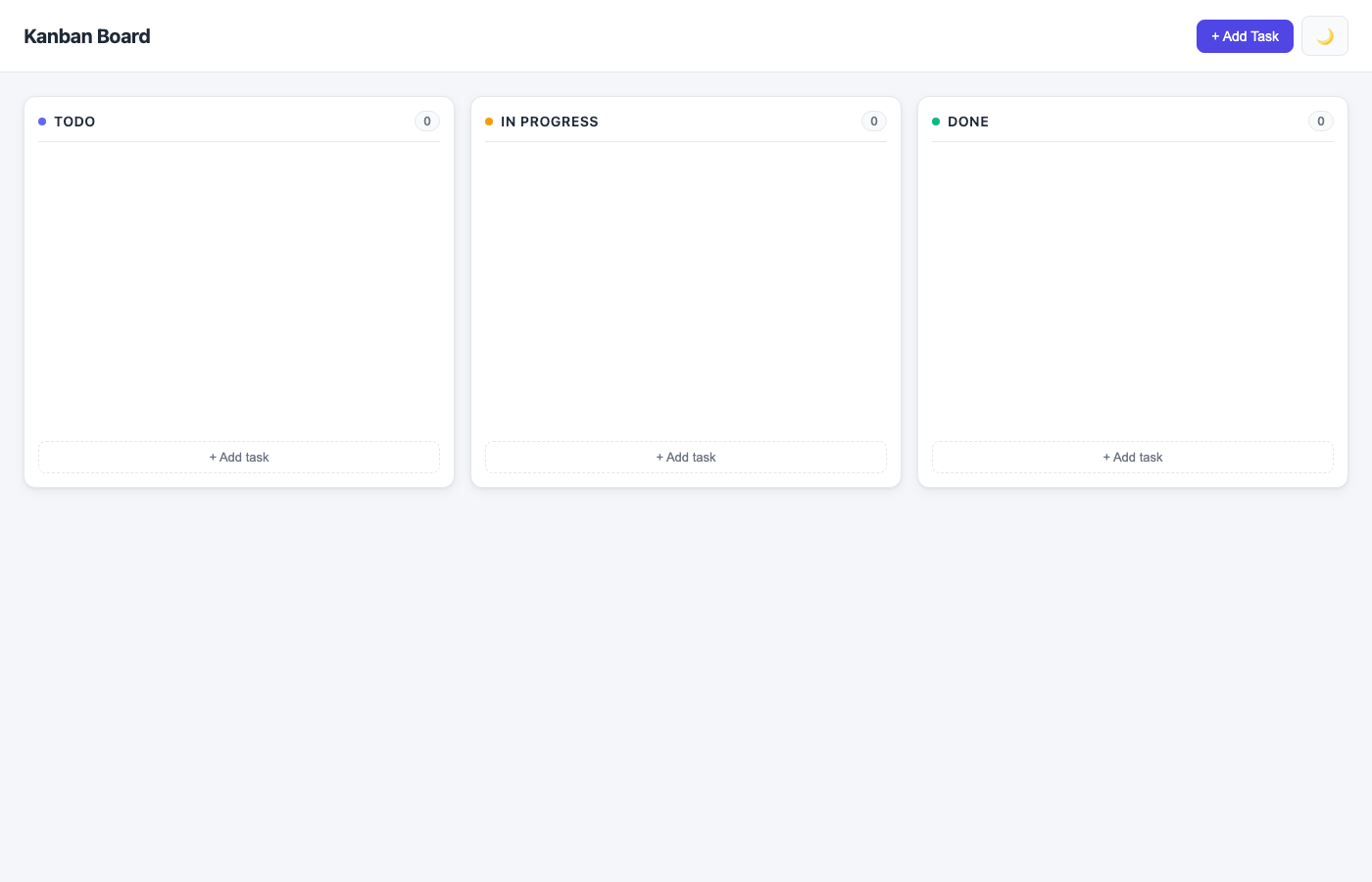Click the IN PROGRESS task count badge
This screenshot has width=1372, height=882.
(874, 122)
